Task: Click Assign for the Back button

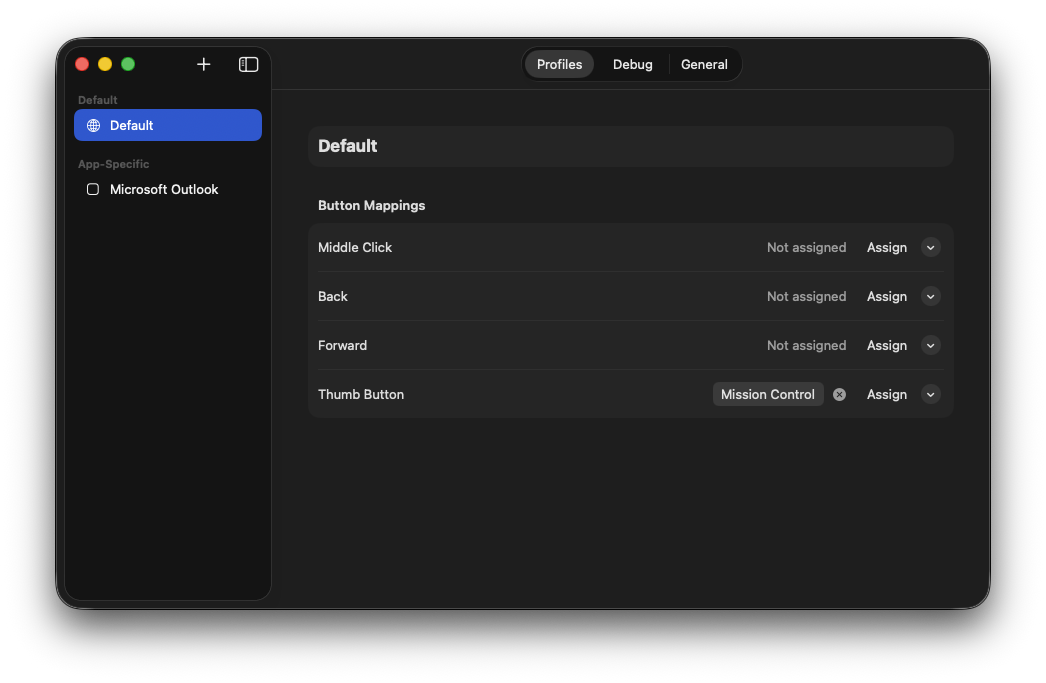Action: point(886,296)
